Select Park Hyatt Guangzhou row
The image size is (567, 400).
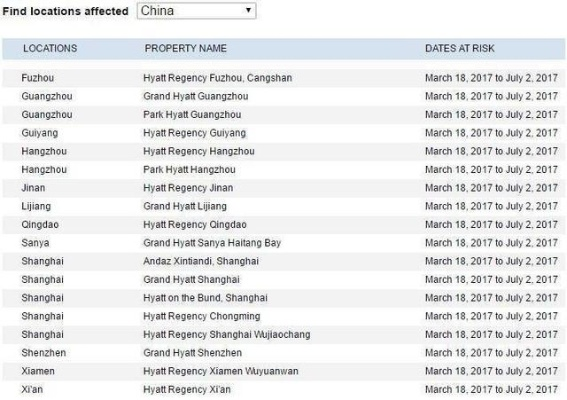coord(284,115)
